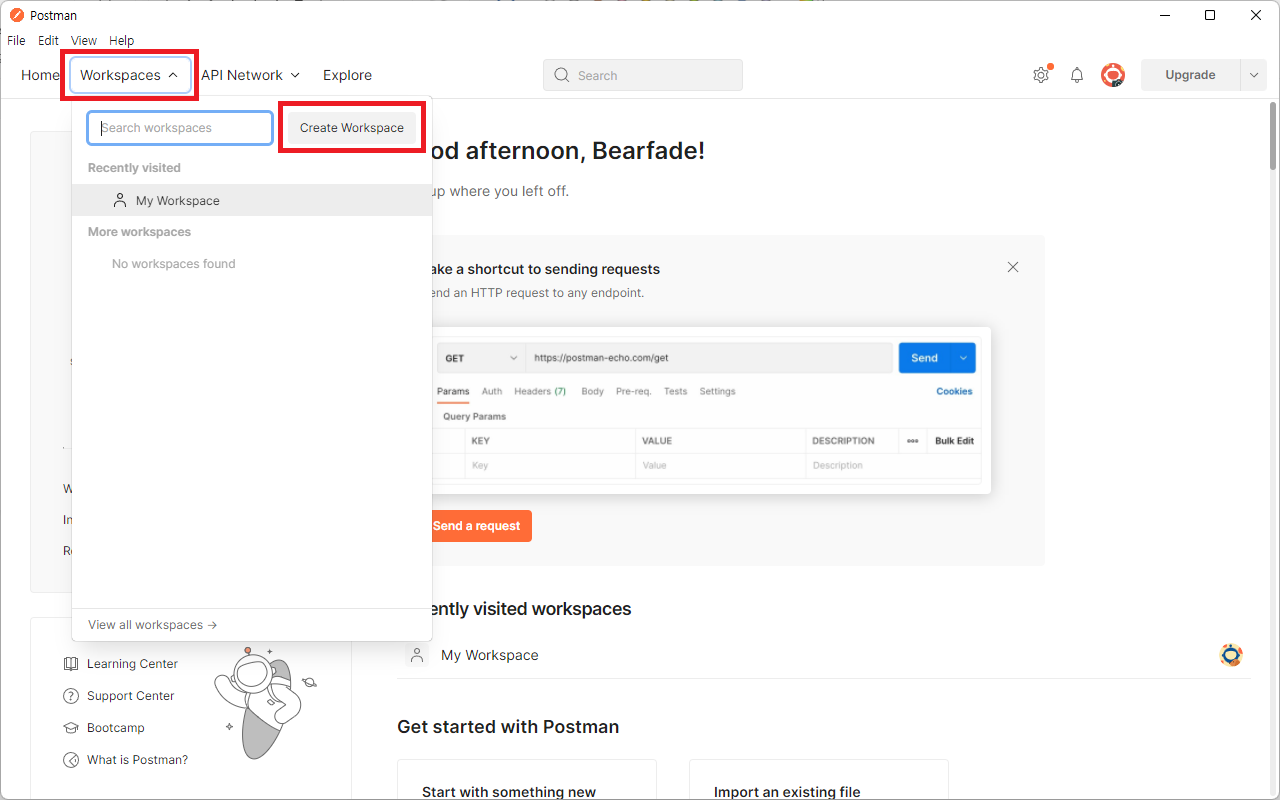Click the 'More workspaces' label
Screen dimensions: 1280x800
click(139, 232)
